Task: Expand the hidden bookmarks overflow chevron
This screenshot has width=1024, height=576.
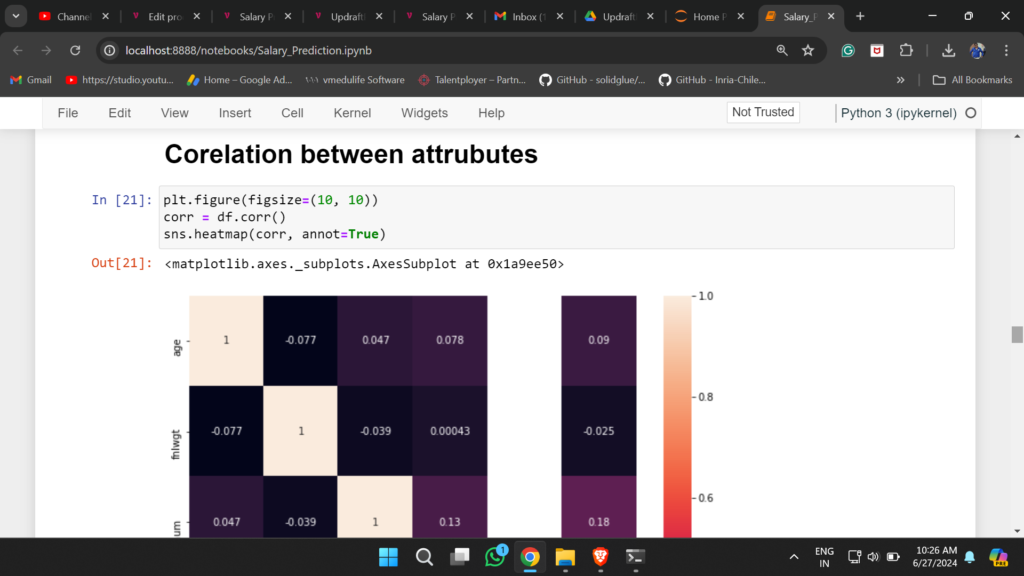Action: [901, 80]
